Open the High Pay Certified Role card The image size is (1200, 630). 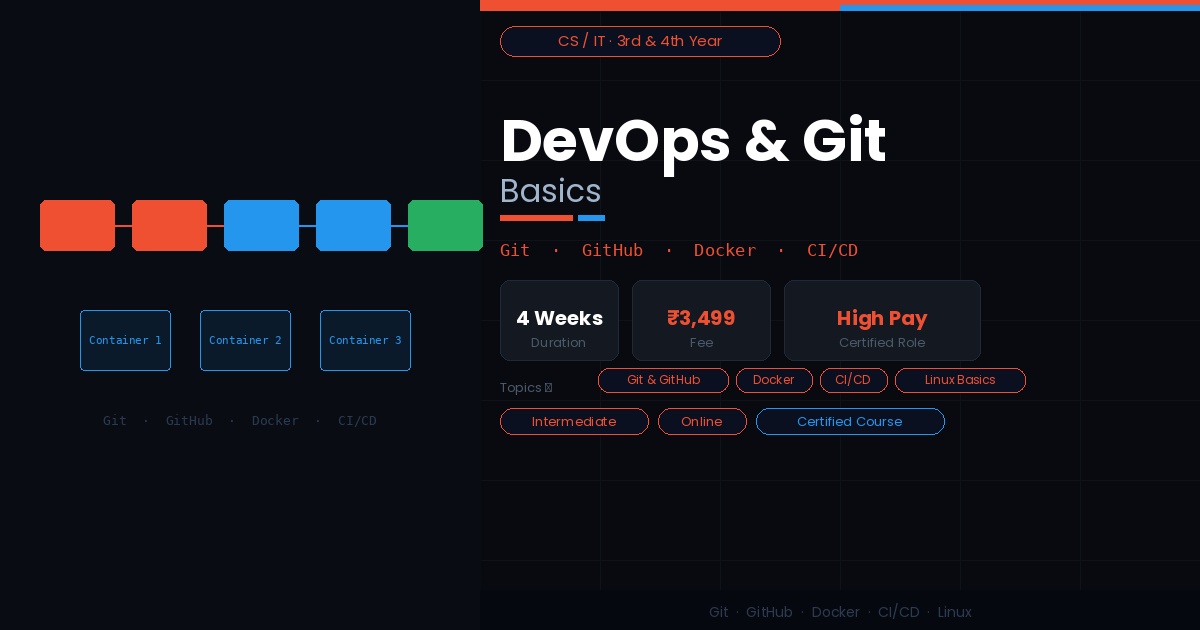(x=882, y=320)
